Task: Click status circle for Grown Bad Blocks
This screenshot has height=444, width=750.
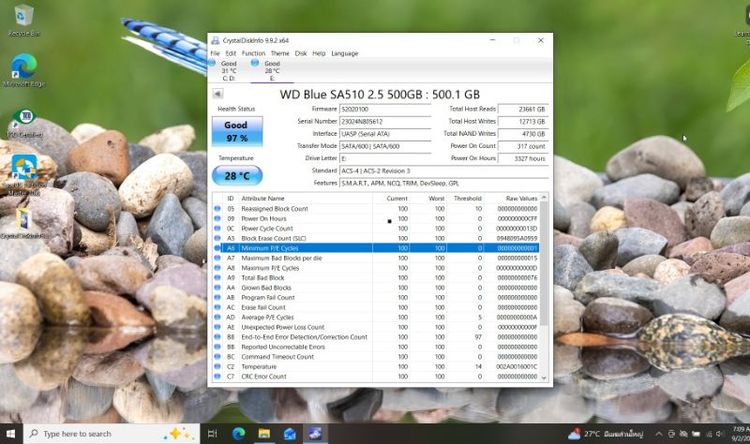Action: (x=217, y=288)
